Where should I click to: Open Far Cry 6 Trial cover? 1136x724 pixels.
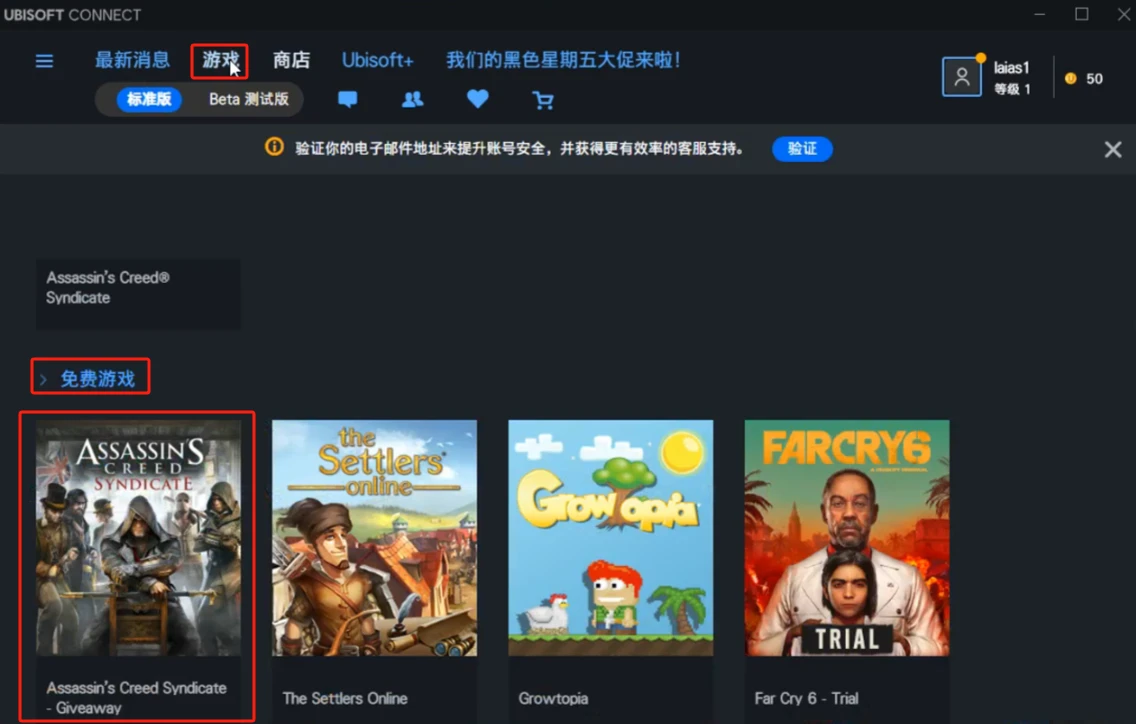click(847, 538)
